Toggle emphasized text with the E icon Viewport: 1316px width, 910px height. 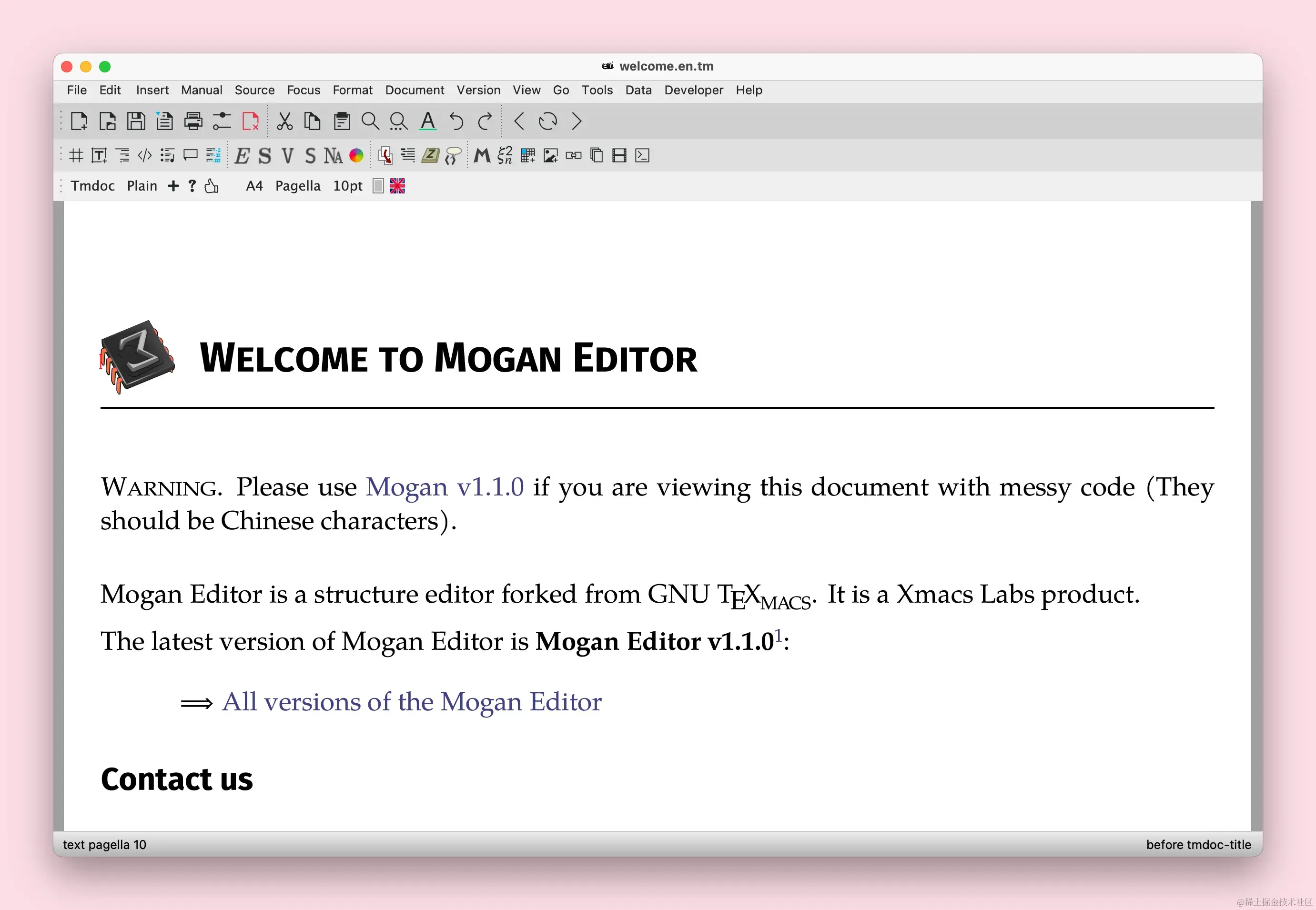(x=242, y=156)
